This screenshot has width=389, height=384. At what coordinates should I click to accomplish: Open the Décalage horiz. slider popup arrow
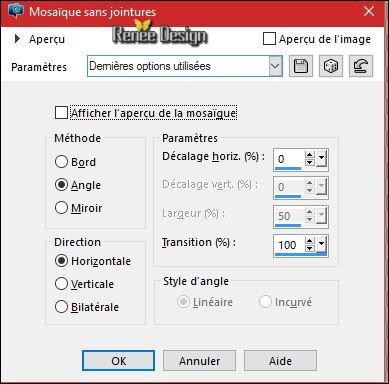pos(321,159)
